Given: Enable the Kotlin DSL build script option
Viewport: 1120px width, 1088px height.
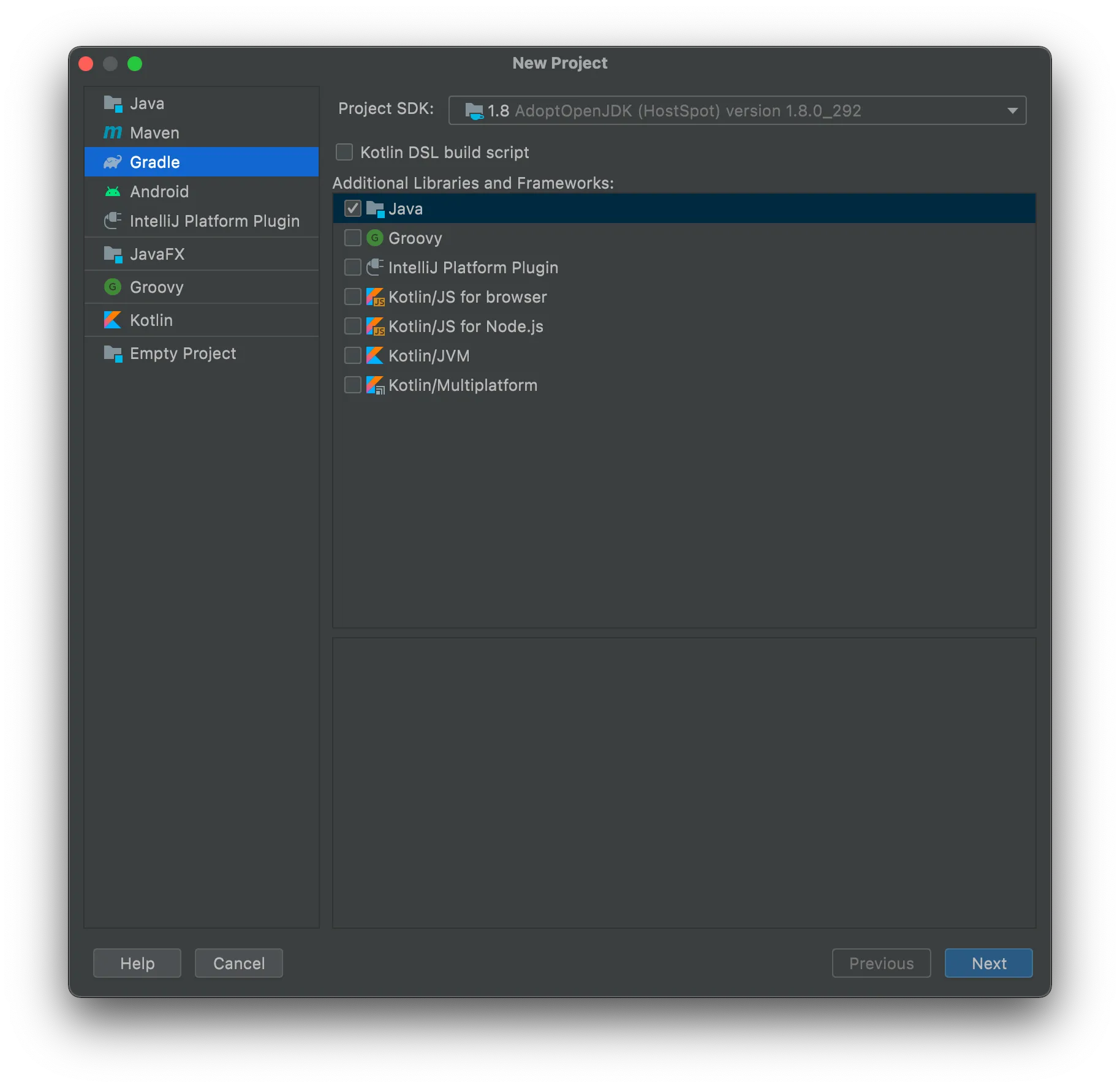Looking at the screenshot, I should click(x=344, y=152).
